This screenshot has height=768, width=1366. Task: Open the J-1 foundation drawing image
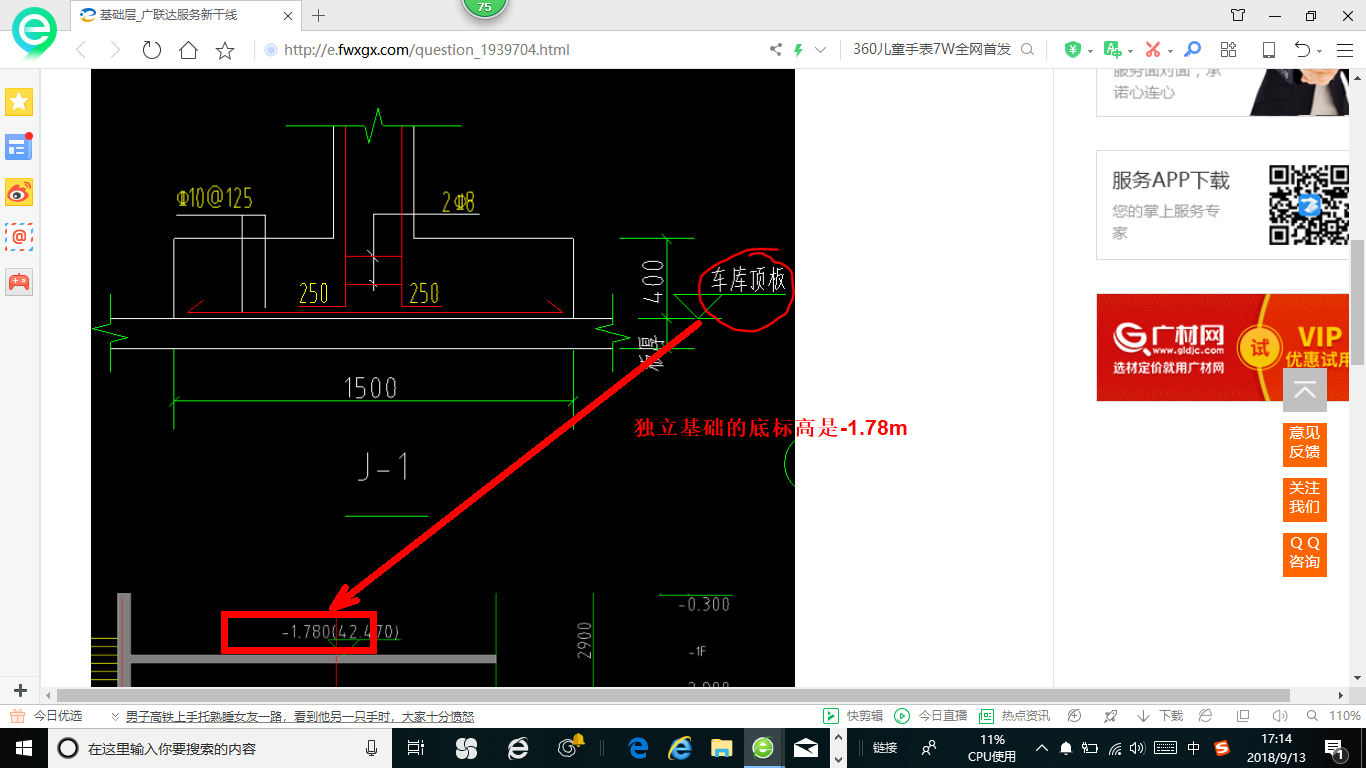pyautogui.click(x=443, y=378)
